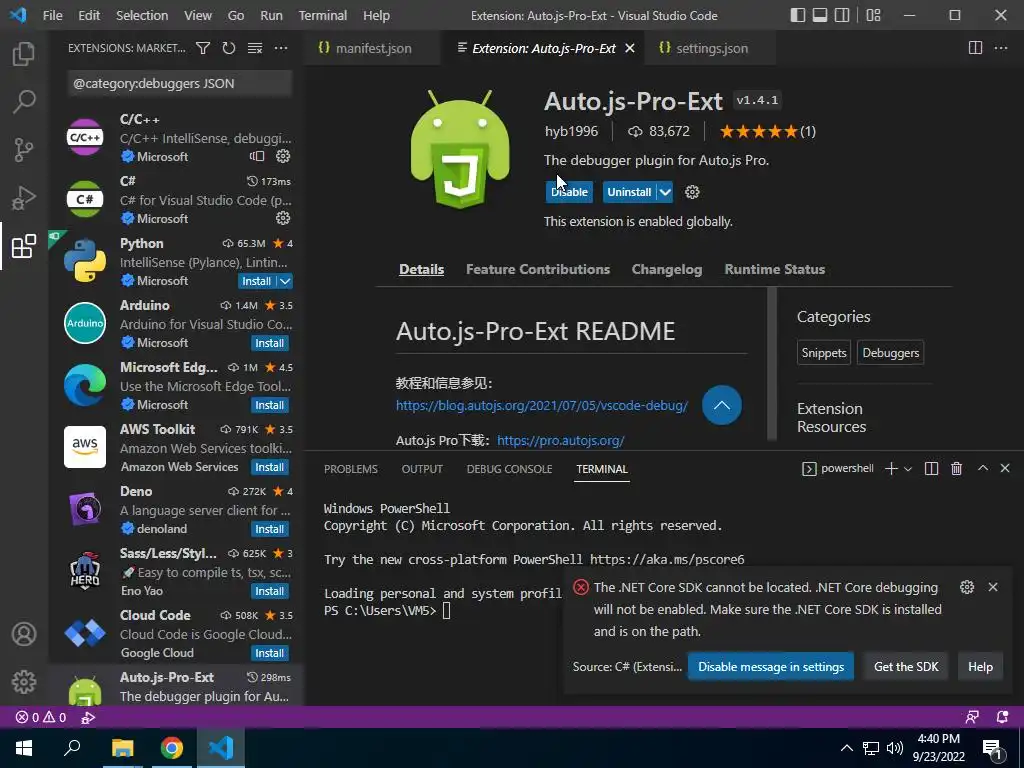1024x768 pixels.
Task: Open the Changelog tab
Action: (667, 269)
